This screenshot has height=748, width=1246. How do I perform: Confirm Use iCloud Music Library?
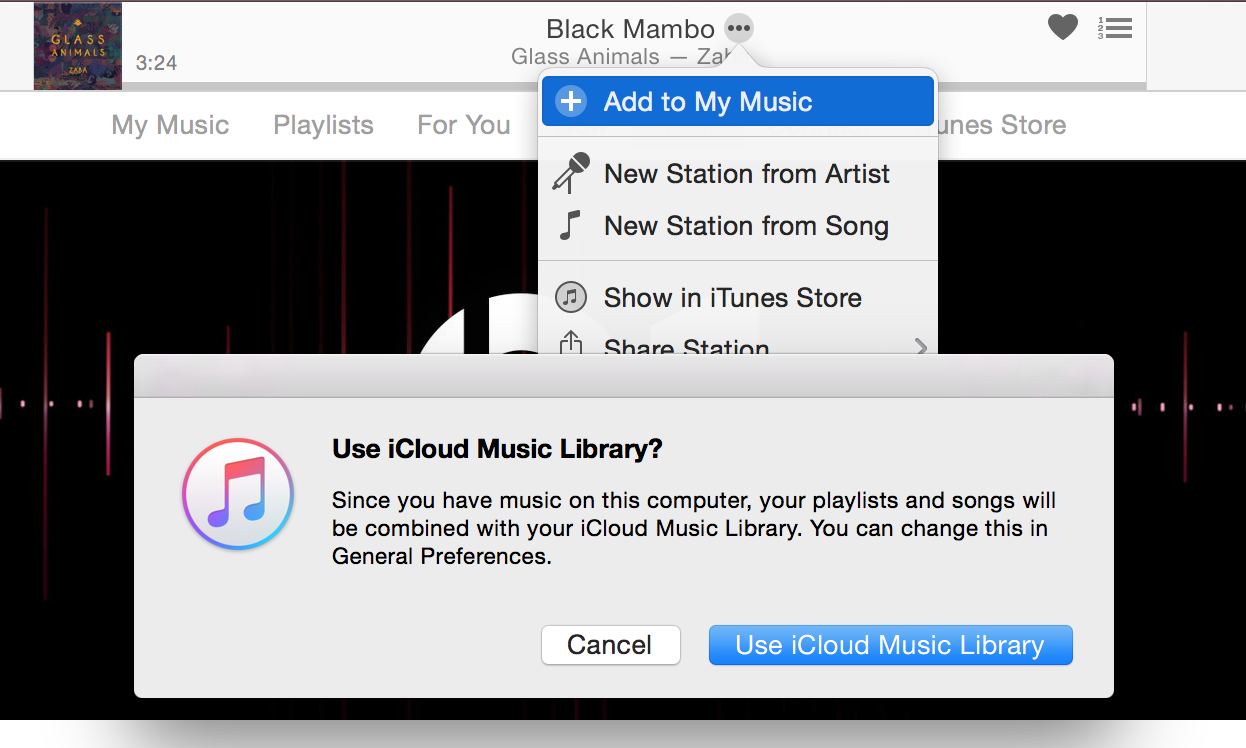pyautogui.click(x=890, y=645)
